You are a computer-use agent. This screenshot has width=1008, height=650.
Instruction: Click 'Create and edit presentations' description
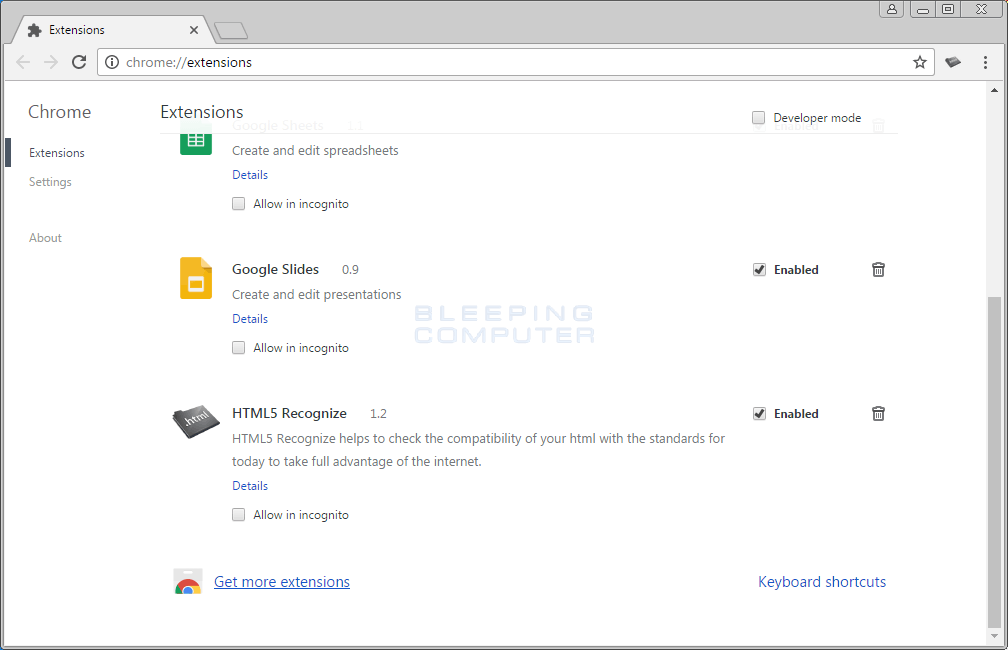click(x=316, y=294)
